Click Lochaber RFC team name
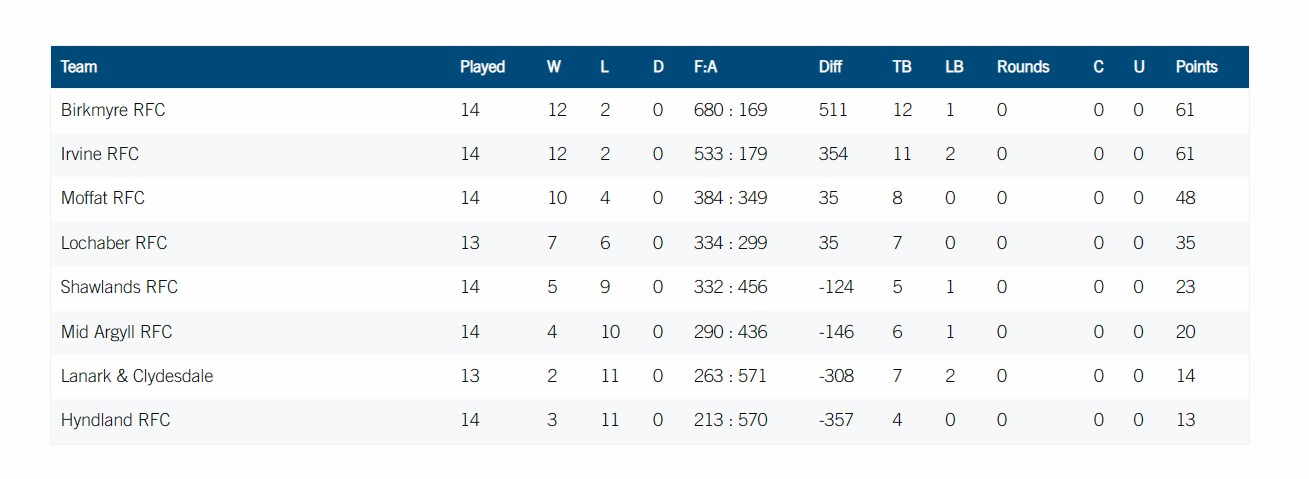The image size is (1309, 479). click(x=114, y=243)
